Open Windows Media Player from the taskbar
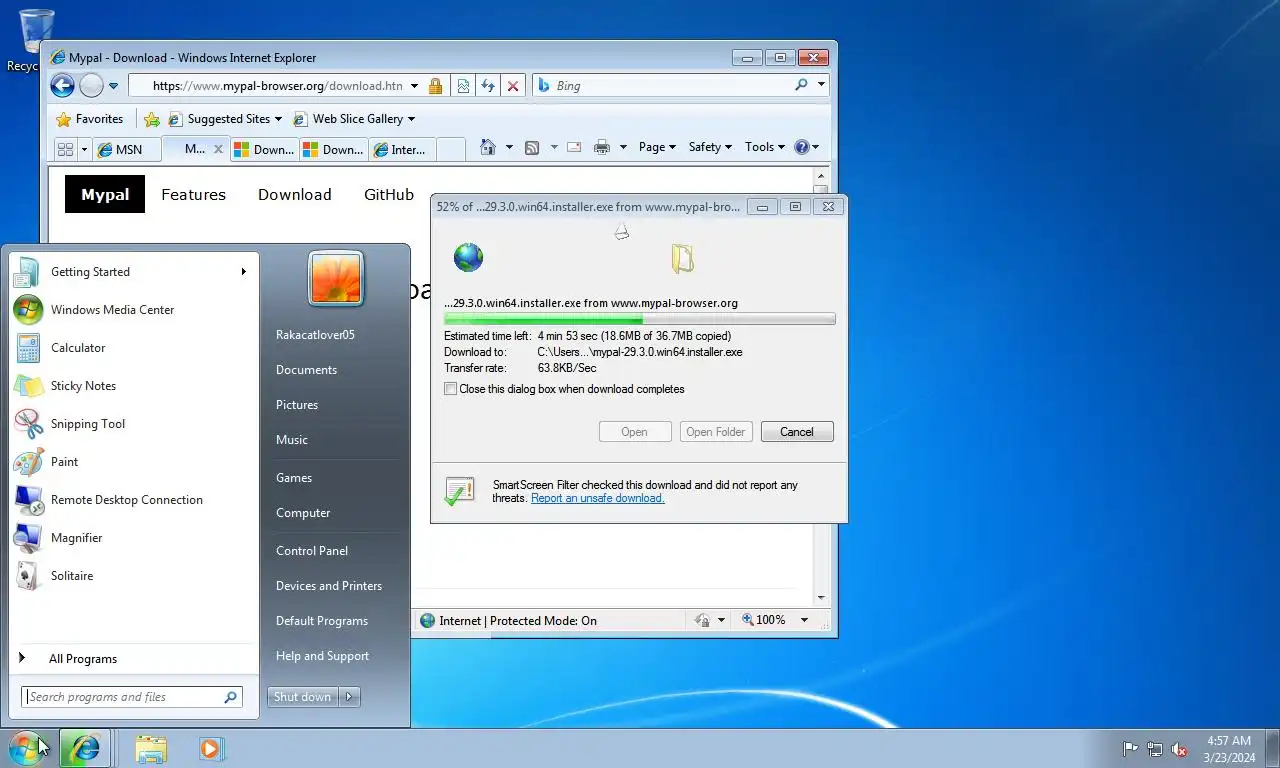The width and height of the screenshot is (1280, 768). 211,748
